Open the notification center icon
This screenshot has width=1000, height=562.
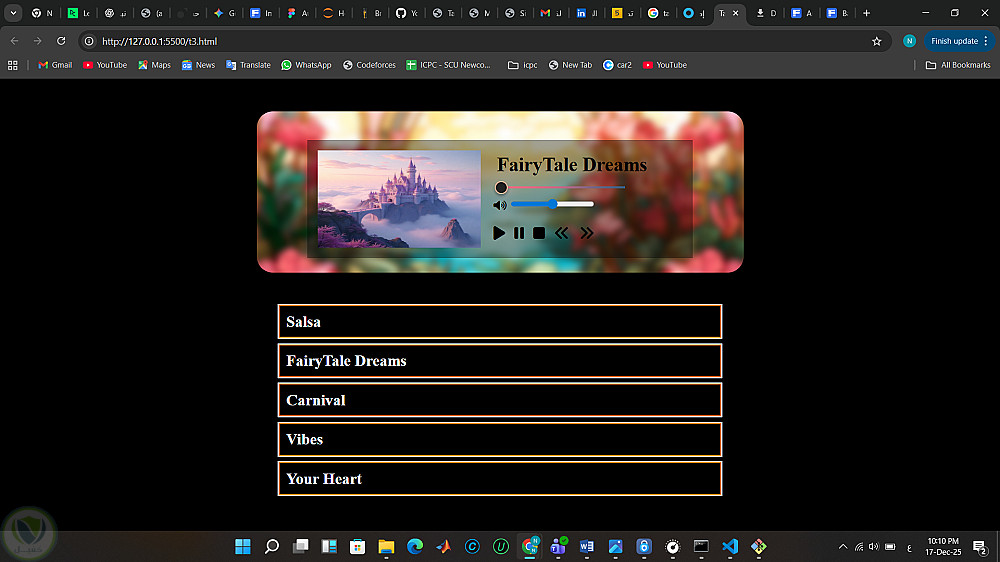(x=980, y=546)
